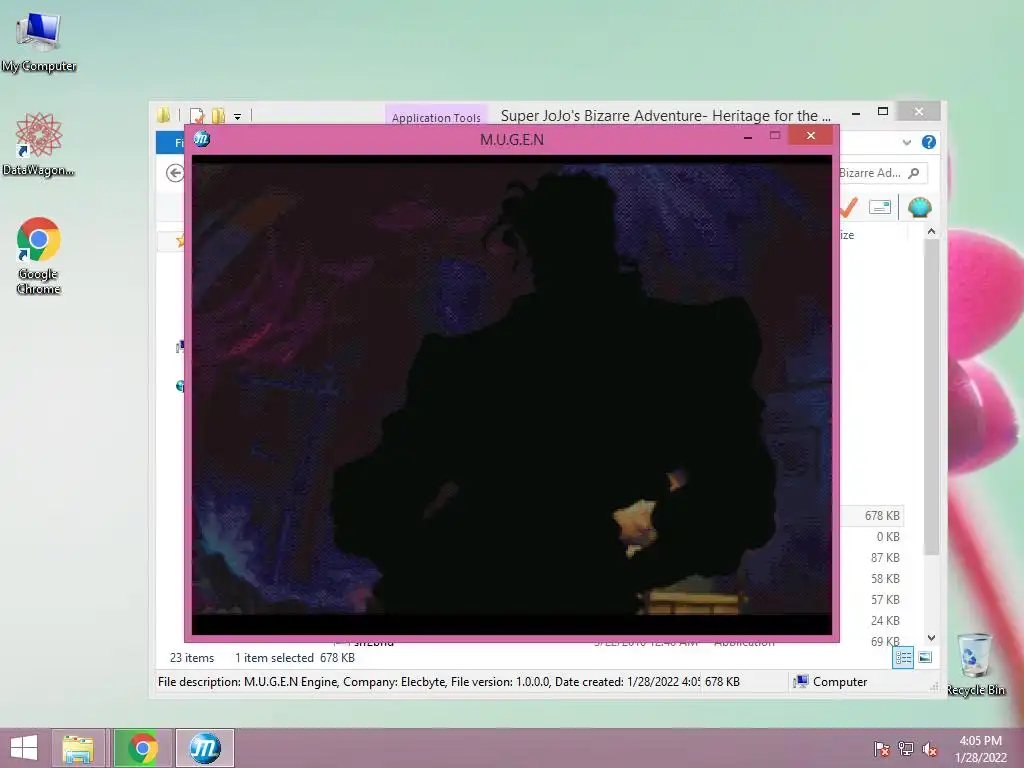The image size is (1024, 768).
Task: Open the Application Tools ribbon tab
Action: [x=436, y=117]
